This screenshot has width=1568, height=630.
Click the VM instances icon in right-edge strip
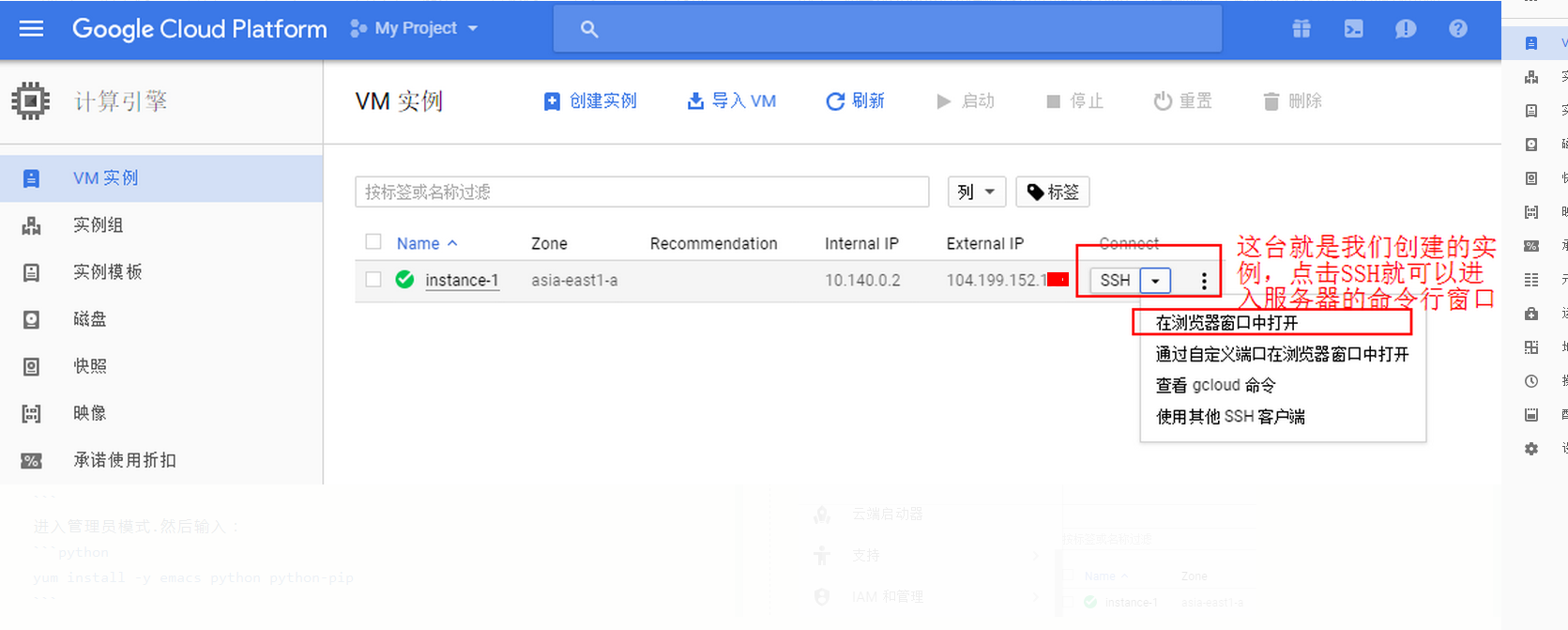click(x=1531, y=43)
